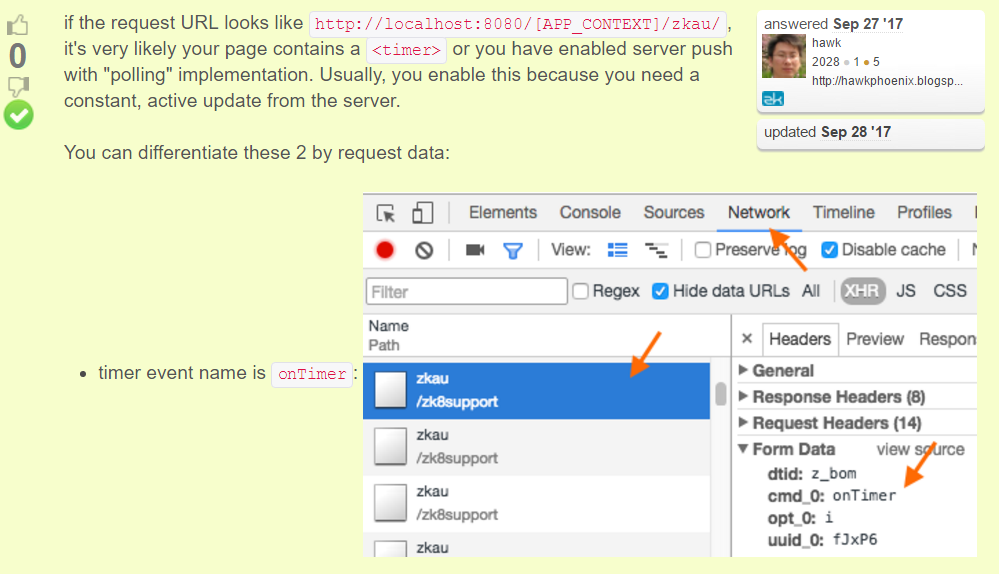The width and height of the screenshot is (1004, 574).
Task: Toggle the XHR filter type
Action: click(x=862, y=291)
